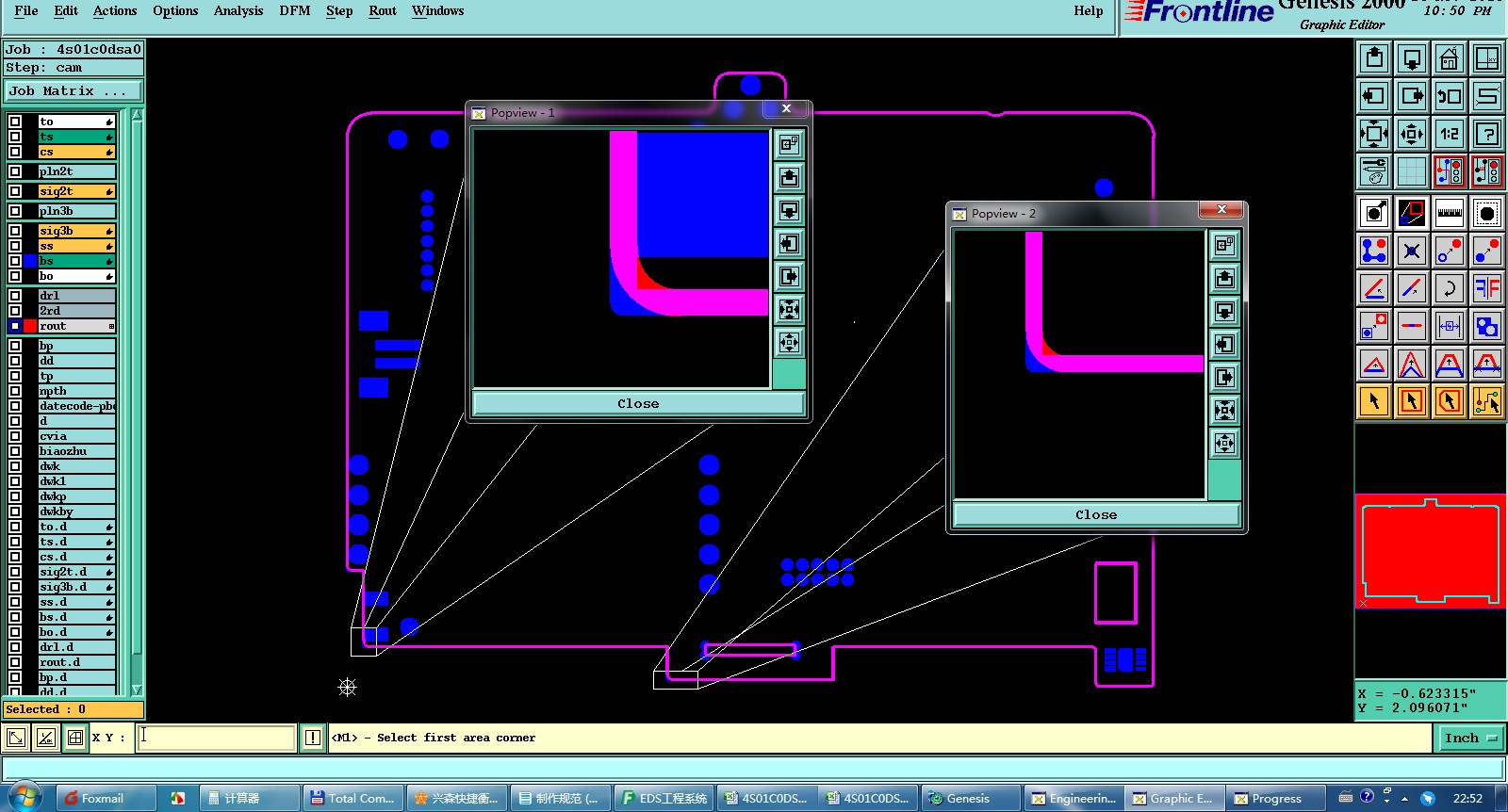Screen dimensions: 1508x812
Task: Select the polygon area selection tool
Action: coord(1450,401)
